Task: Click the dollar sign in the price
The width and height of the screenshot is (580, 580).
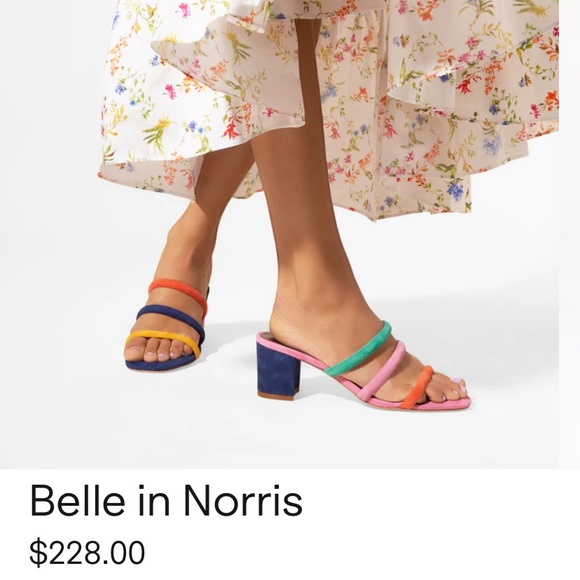Action: [37, 553]
